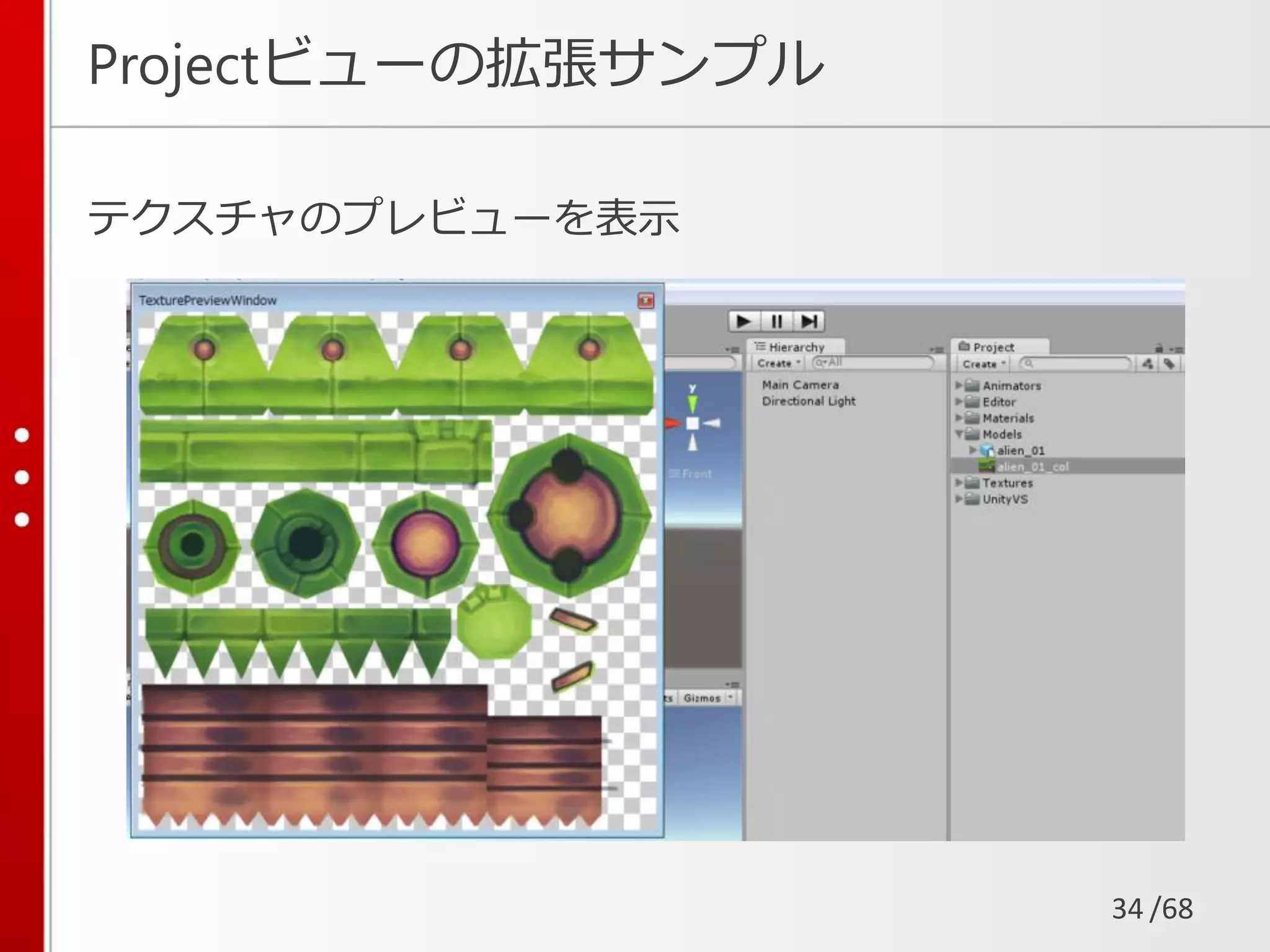Expand the Editor folder arrow
The height and width of the screenshot is (952, 1270).
(959, 402)
